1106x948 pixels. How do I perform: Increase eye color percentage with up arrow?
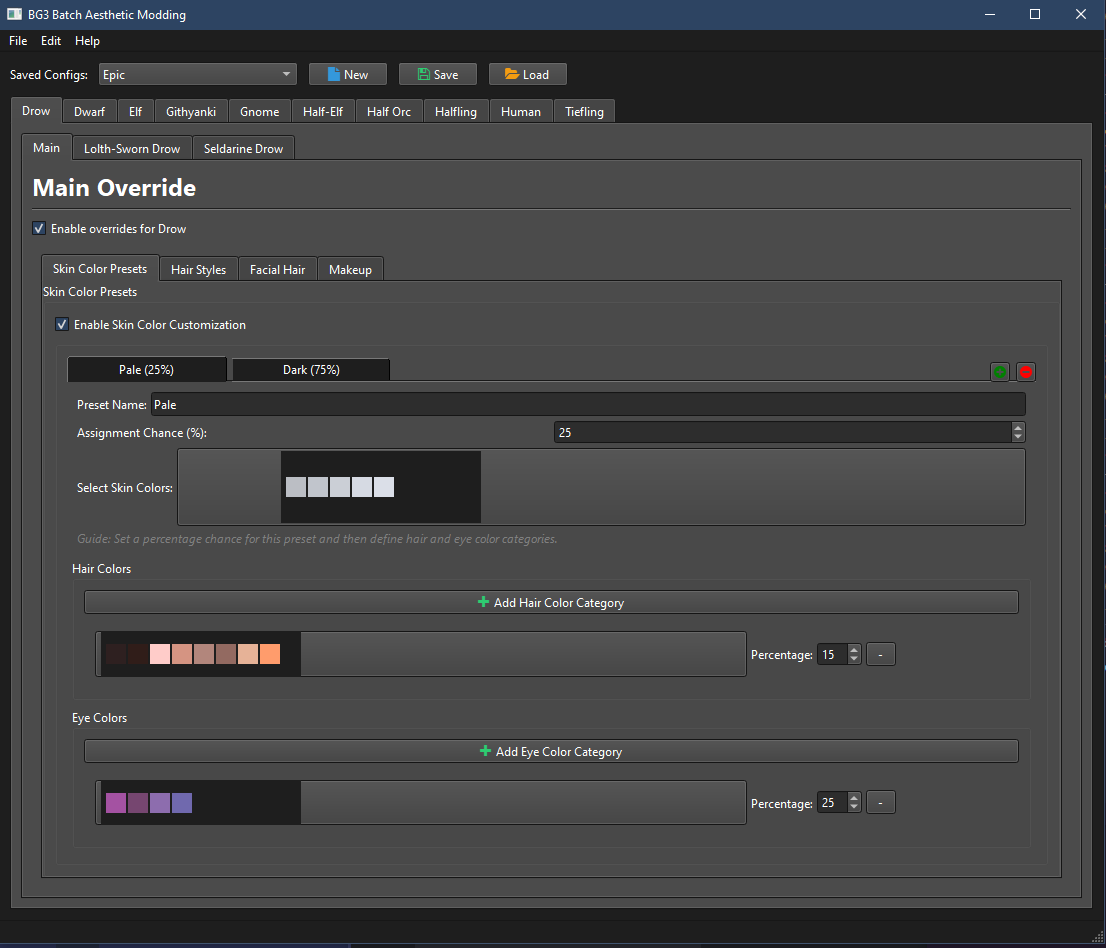point(854,798)
